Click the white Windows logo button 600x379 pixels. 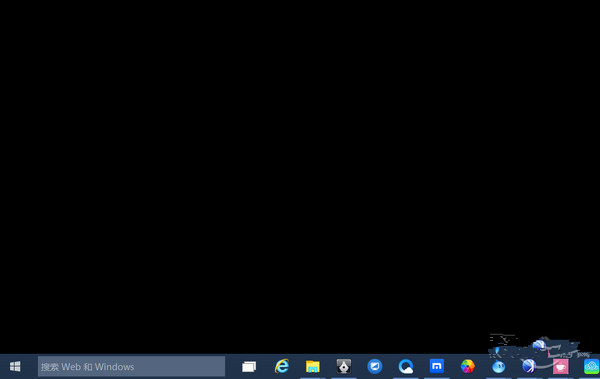[x=15, y=366]
